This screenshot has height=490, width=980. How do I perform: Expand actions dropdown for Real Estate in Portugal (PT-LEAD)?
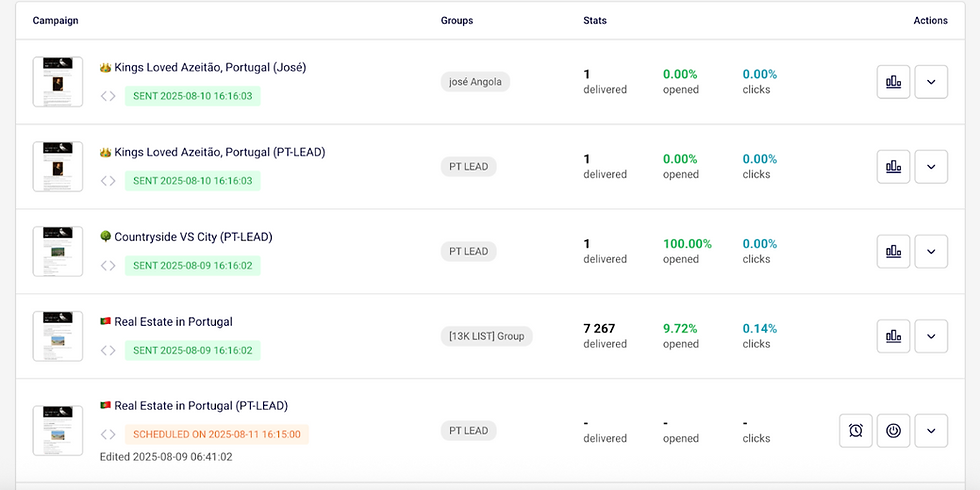931,431
